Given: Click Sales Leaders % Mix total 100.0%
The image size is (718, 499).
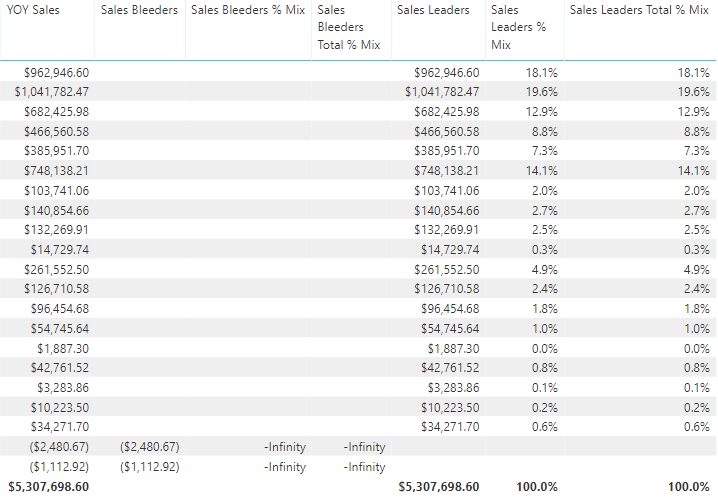Looking at the screenshot, I should pos(537,487).
